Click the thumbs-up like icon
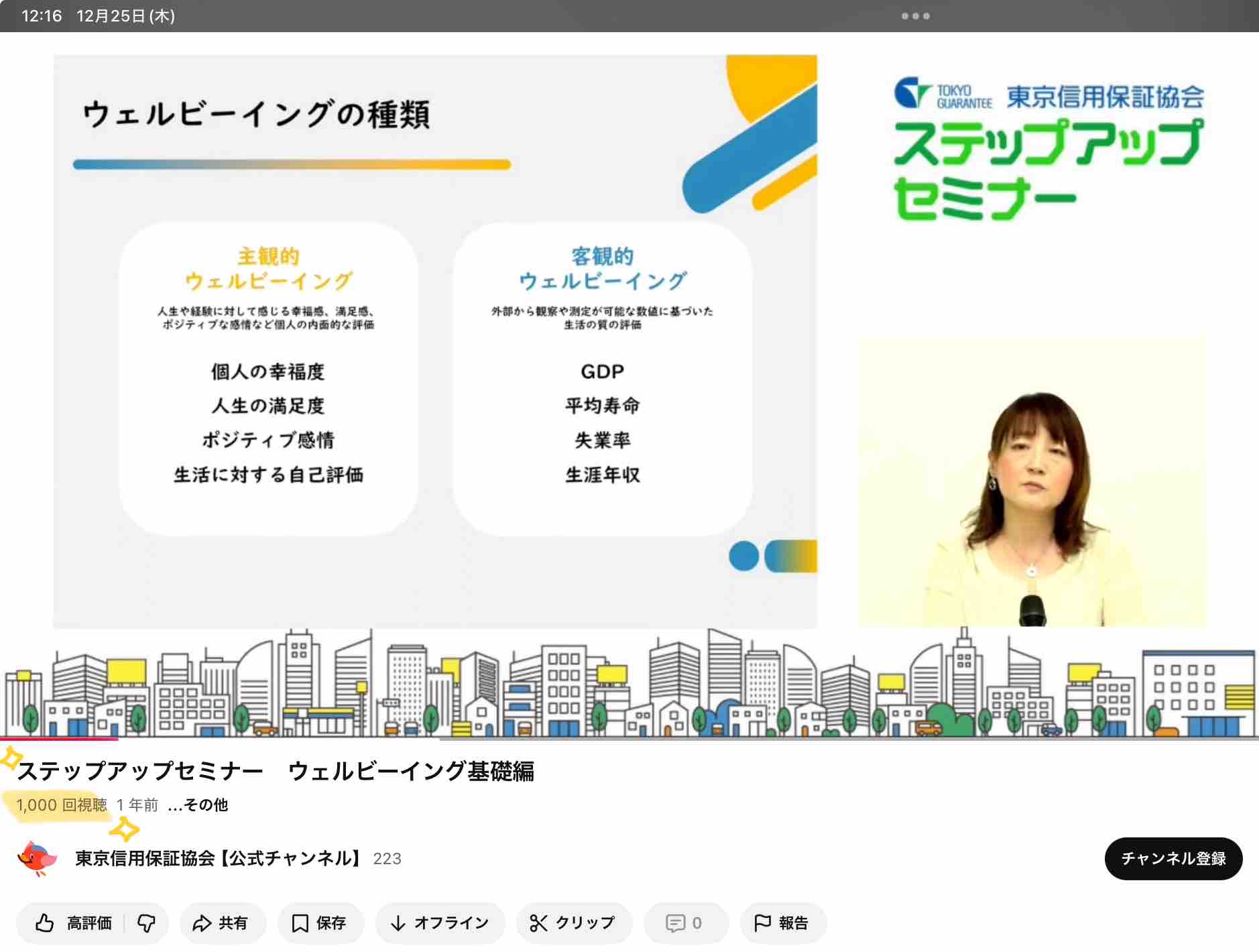Image resolution: width=1259 pixels, height=952 pixels. (x=45, y=923)
